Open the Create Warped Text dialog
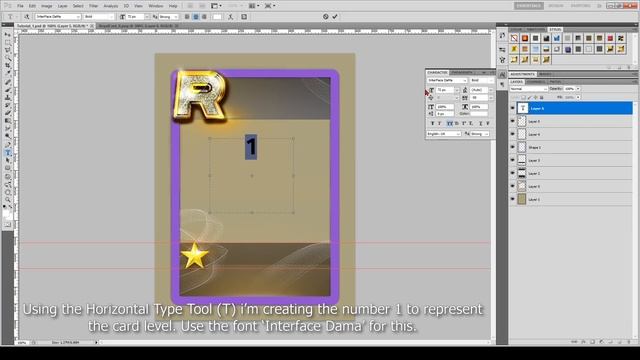 click(231, 17)
